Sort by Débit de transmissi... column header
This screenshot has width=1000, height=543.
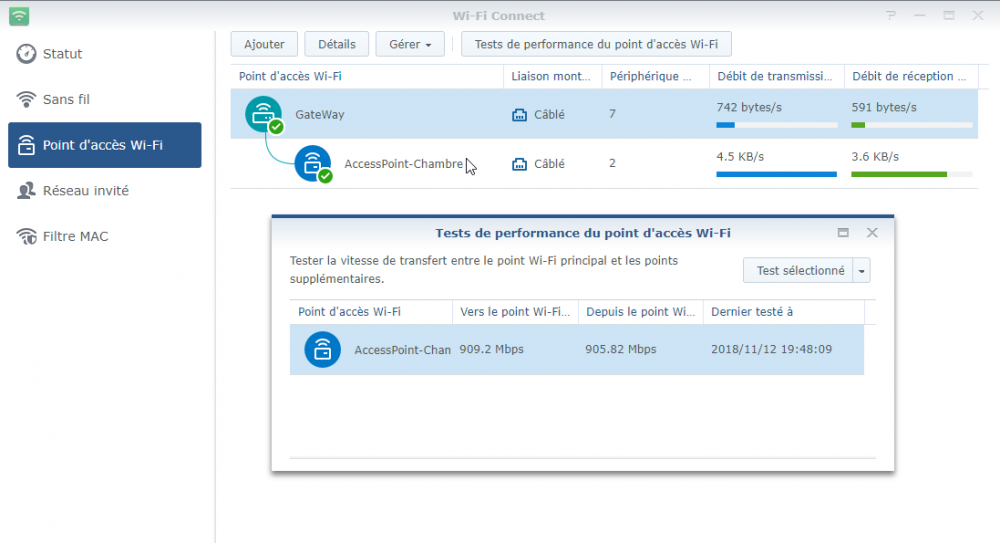point(777,76)
